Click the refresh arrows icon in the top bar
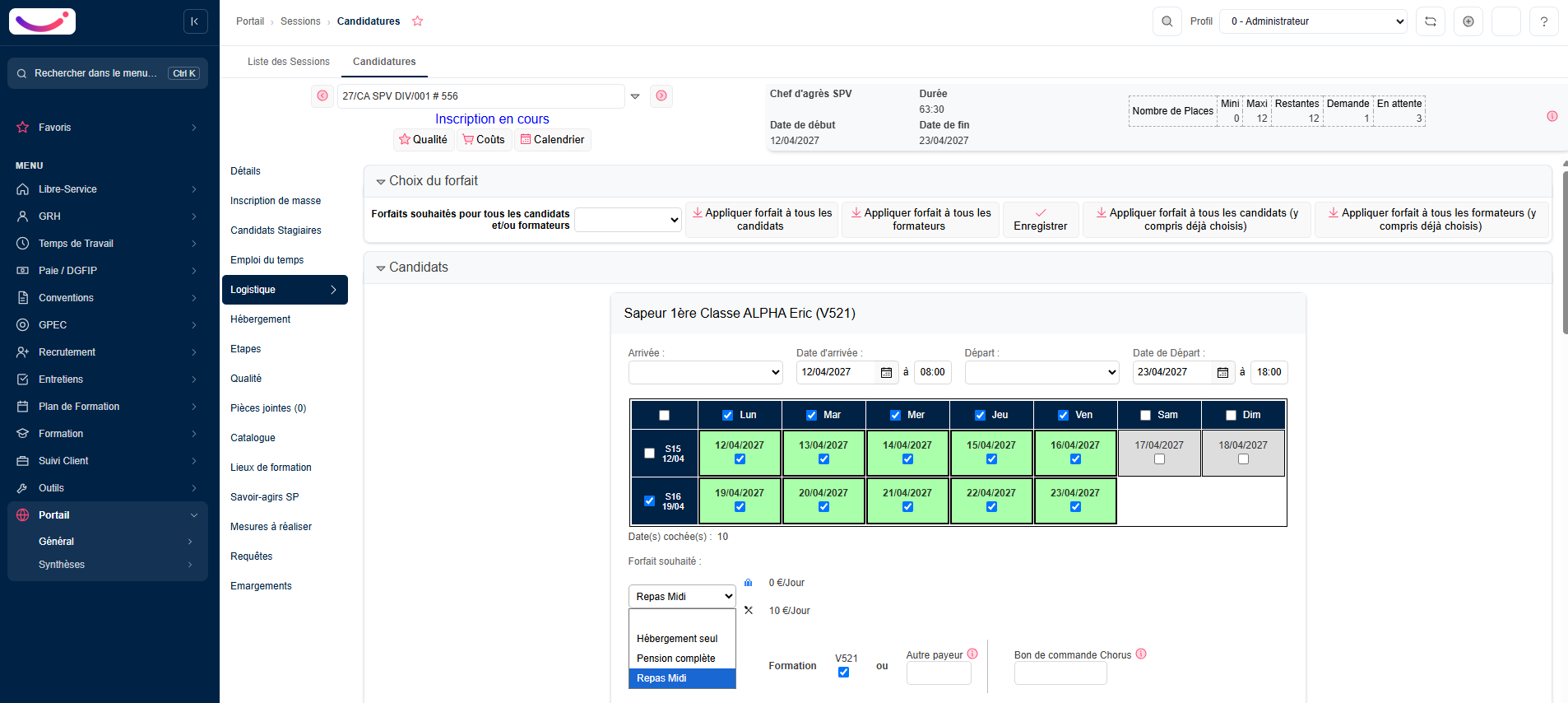The image size is (1568, 703). point(1431,21)
